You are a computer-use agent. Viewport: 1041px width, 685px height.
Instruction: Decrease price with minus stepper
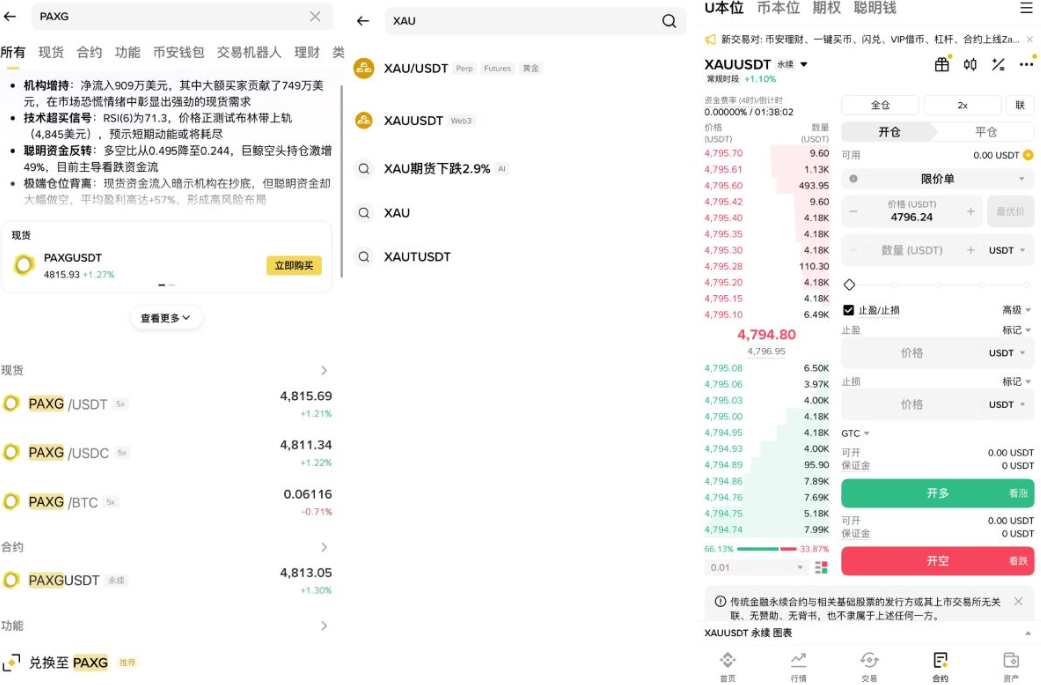pos(853,212)
